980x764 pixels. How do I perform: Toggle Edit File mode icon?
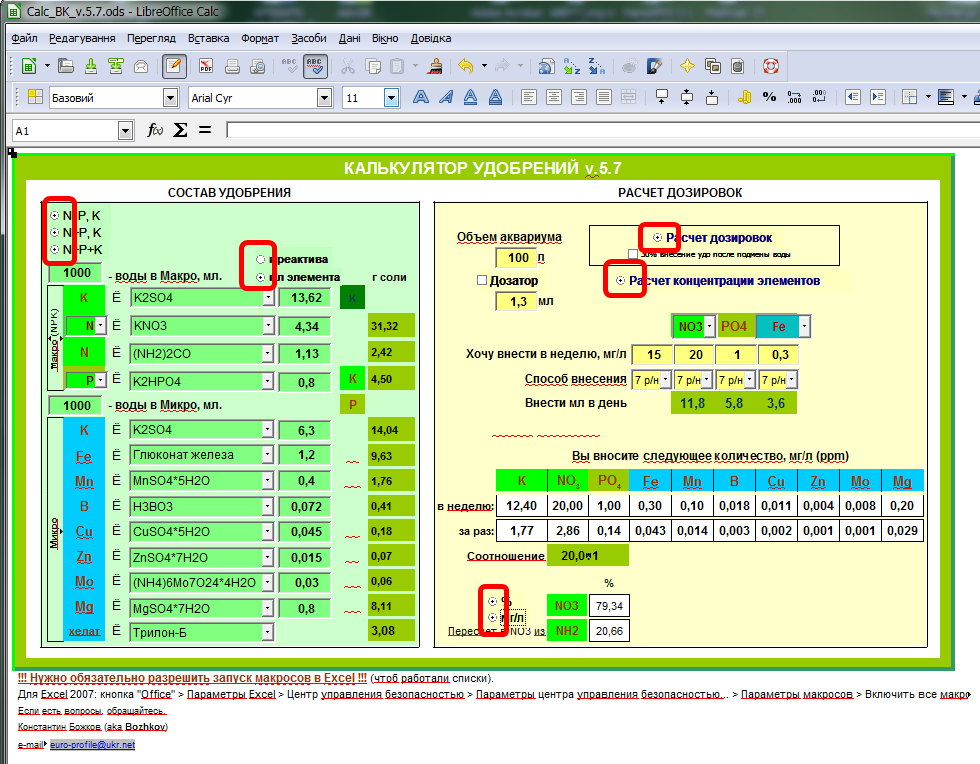tap(174, 67)
